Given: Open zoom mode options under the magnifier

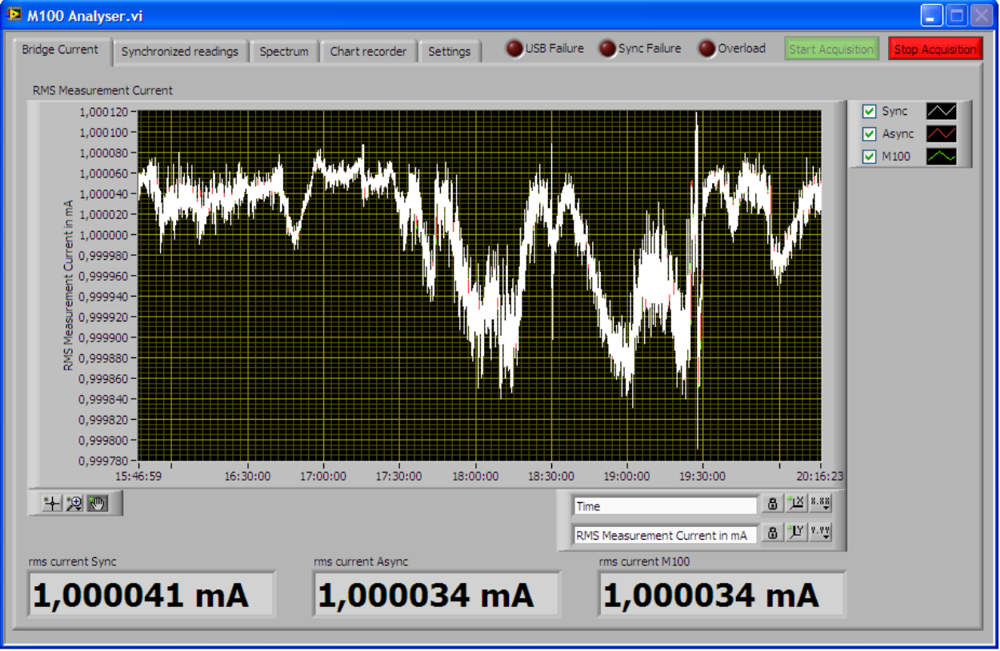Looking at the screenshot, I should 78,510.
